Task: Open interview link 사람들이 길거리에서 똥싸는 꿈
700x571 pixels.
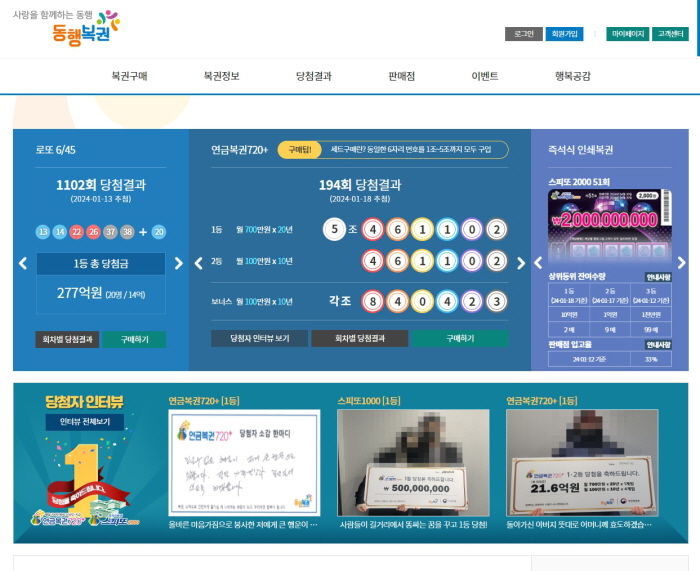Action: [413, 525]
